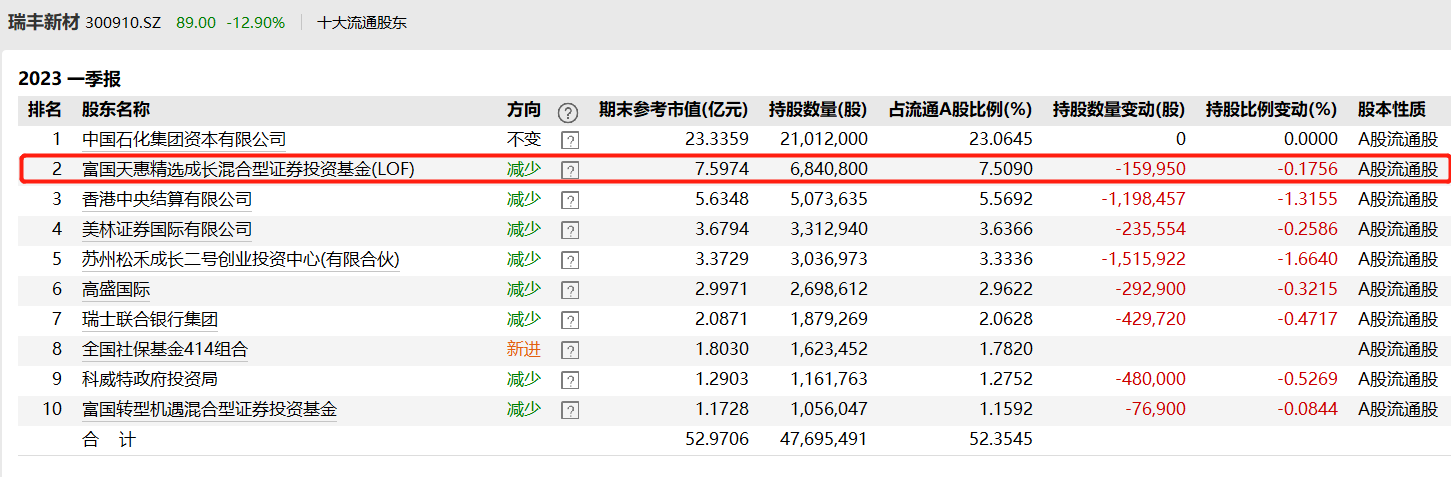The image size is (1451, 477).
Task: Click the 股东名称 column header
Action: (116, 110)
